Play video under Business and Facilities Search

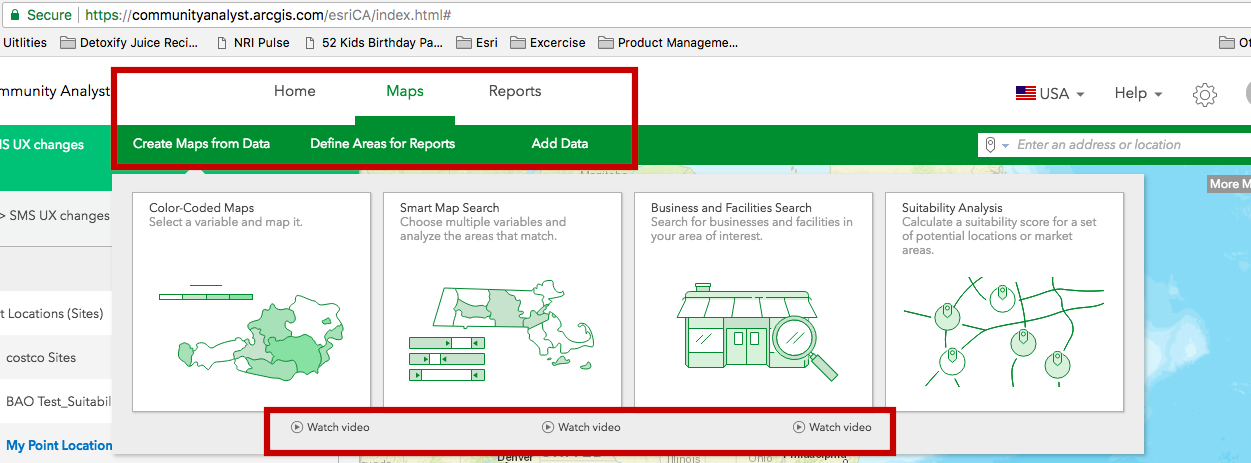pyautogui.click(x=833, y=427)
